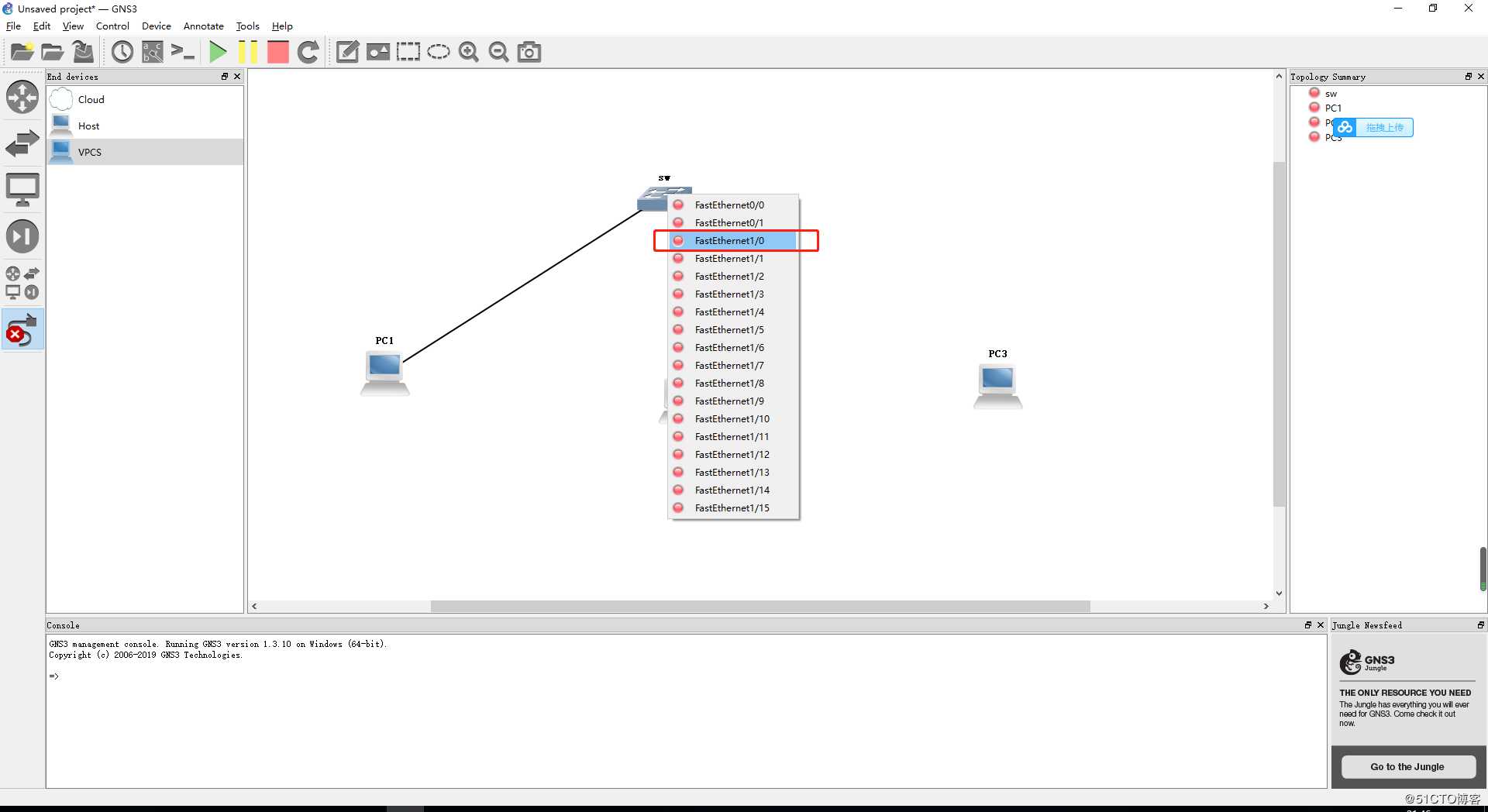Browse end devices monitor icon
This screenshot has width=1488, height=812.
pos(22,190)
